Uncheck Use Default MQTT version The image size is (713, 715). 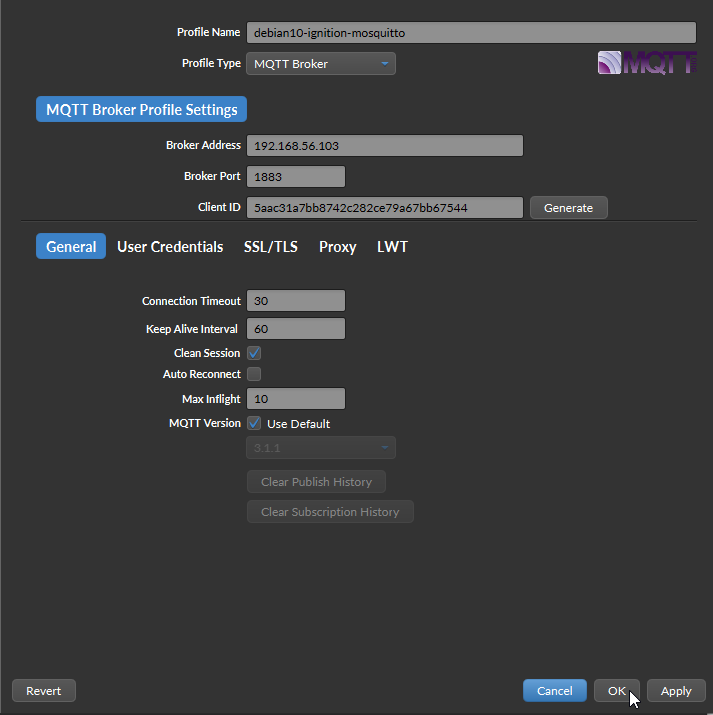pyautogui.click(x=254, y=423)
